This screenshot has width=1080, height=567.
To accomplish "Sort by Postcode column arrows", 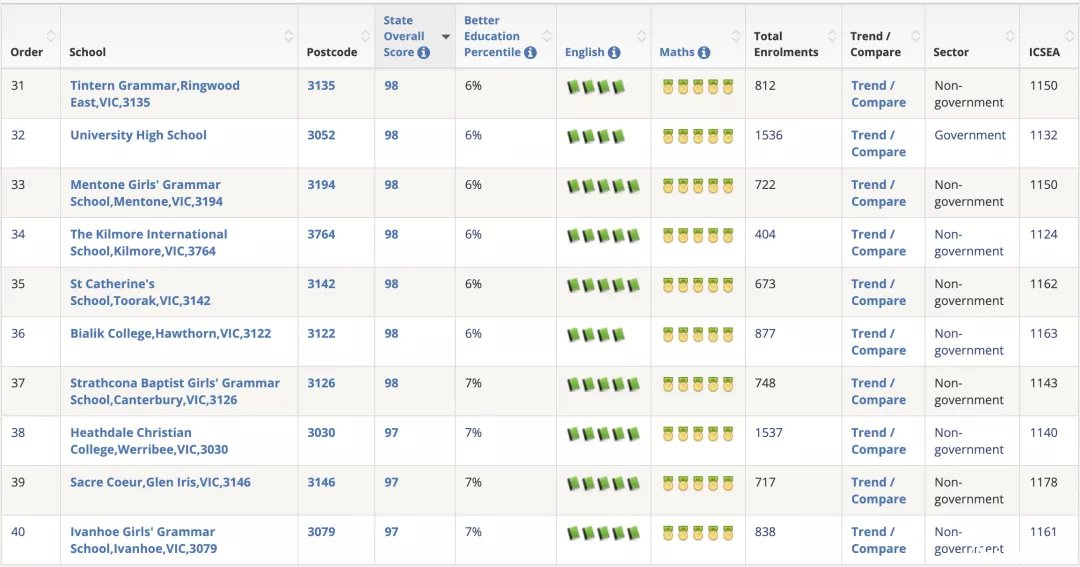I will pos(365,36).
